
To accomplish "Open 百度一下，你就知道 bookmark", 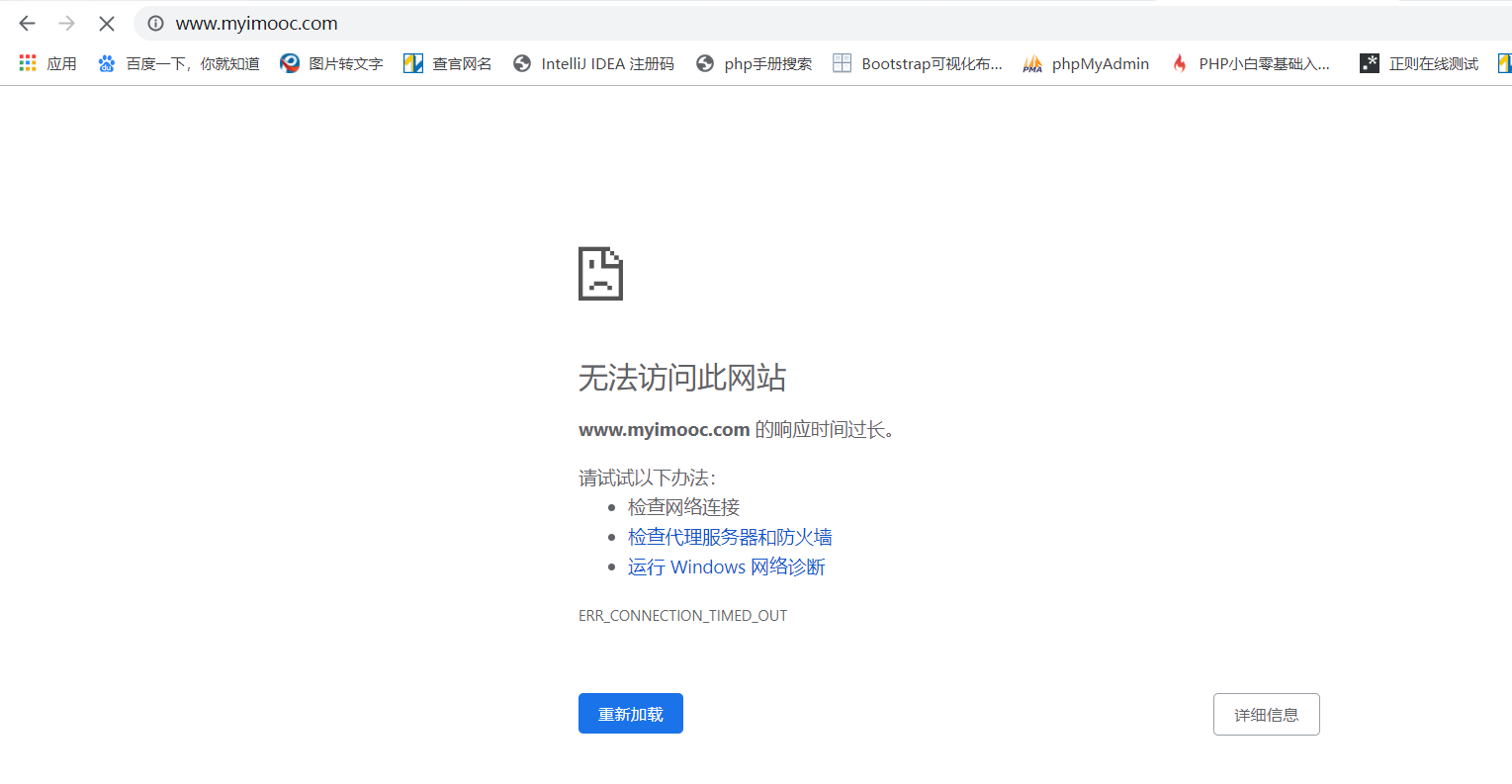I will pos(193,63).
